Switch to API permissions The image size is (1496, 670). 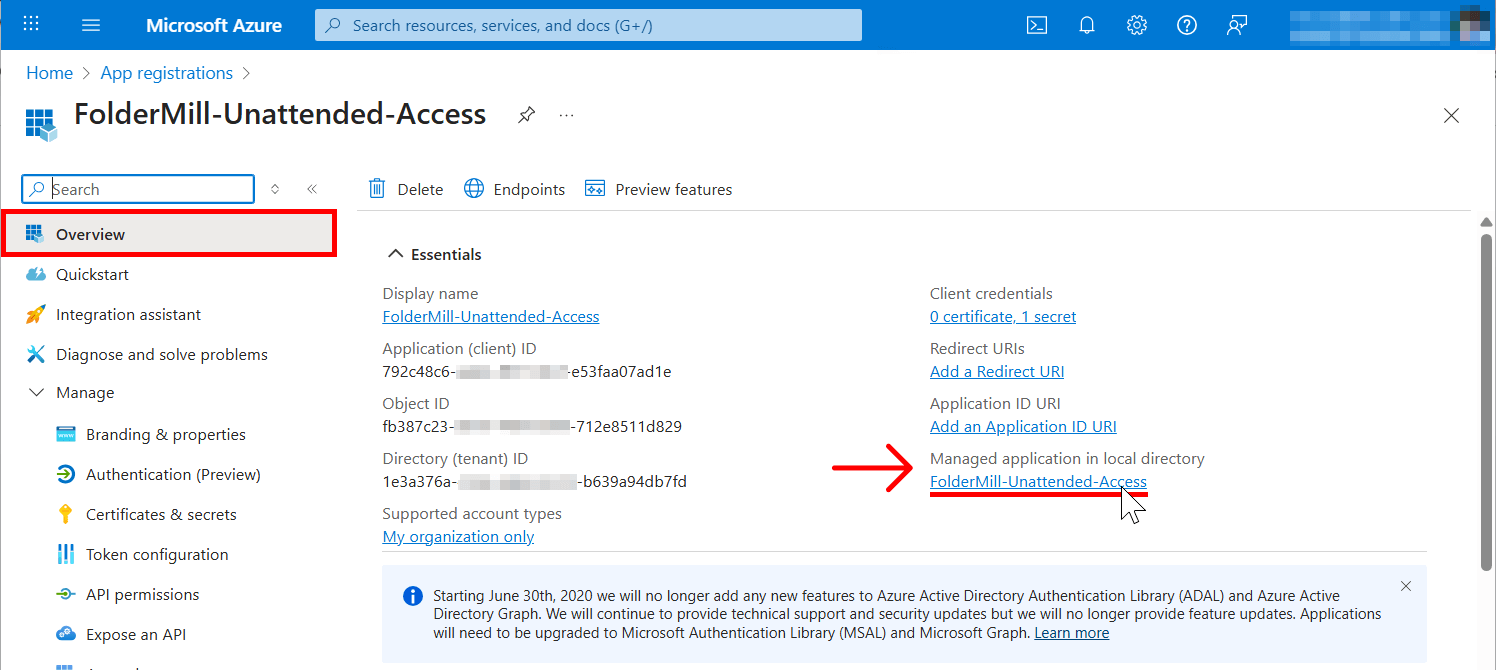coord(139,594)
